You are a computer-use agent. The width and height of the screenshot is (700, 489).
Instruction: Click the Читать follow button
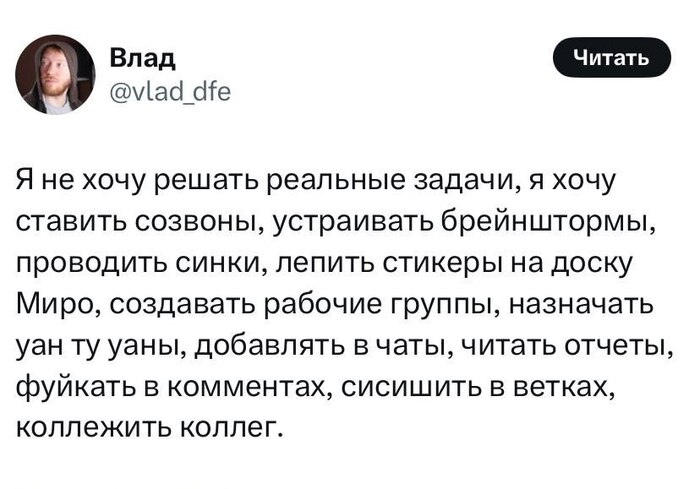(612, 58)
